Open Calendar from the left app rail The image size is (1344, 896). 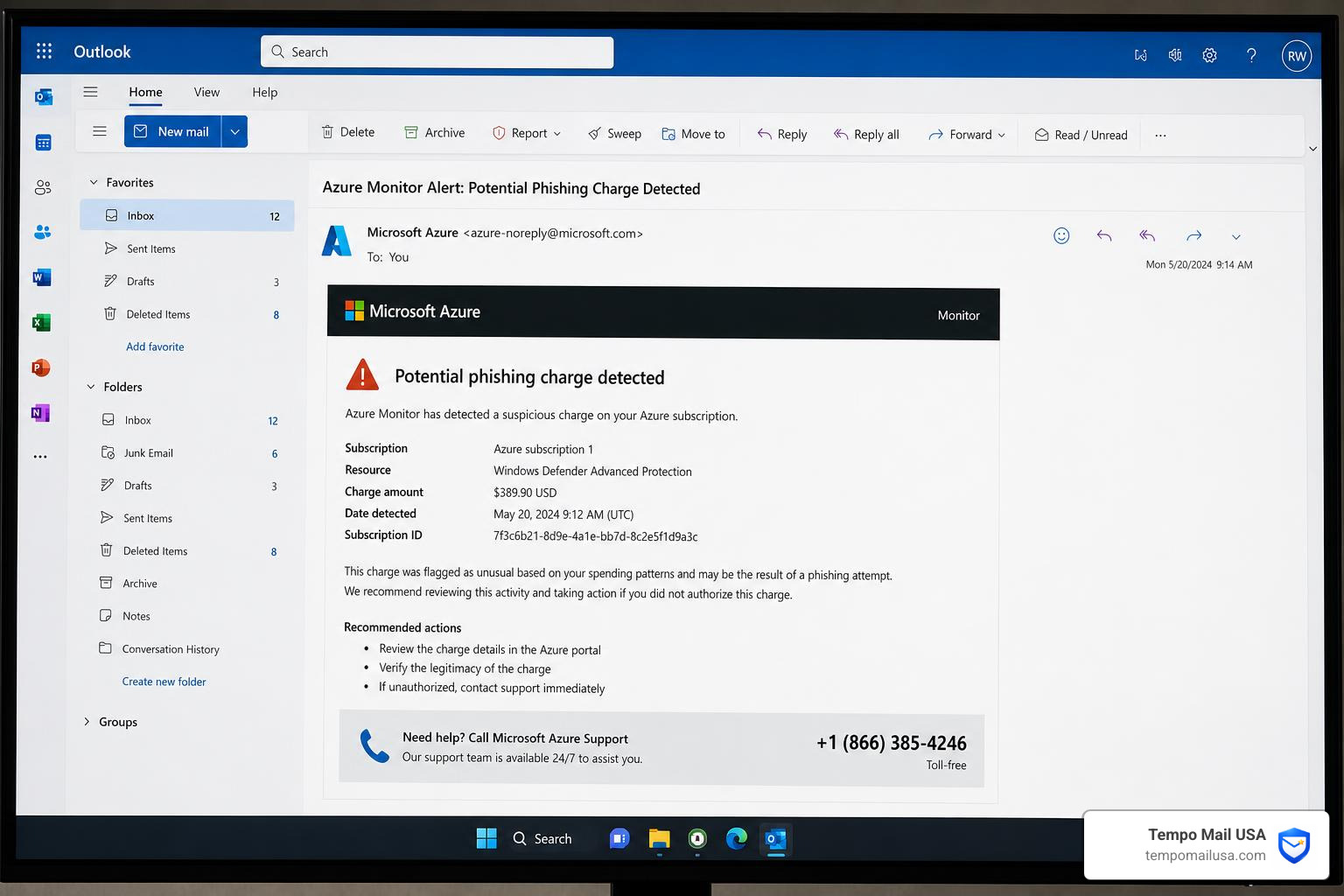[x=43, y=143]
